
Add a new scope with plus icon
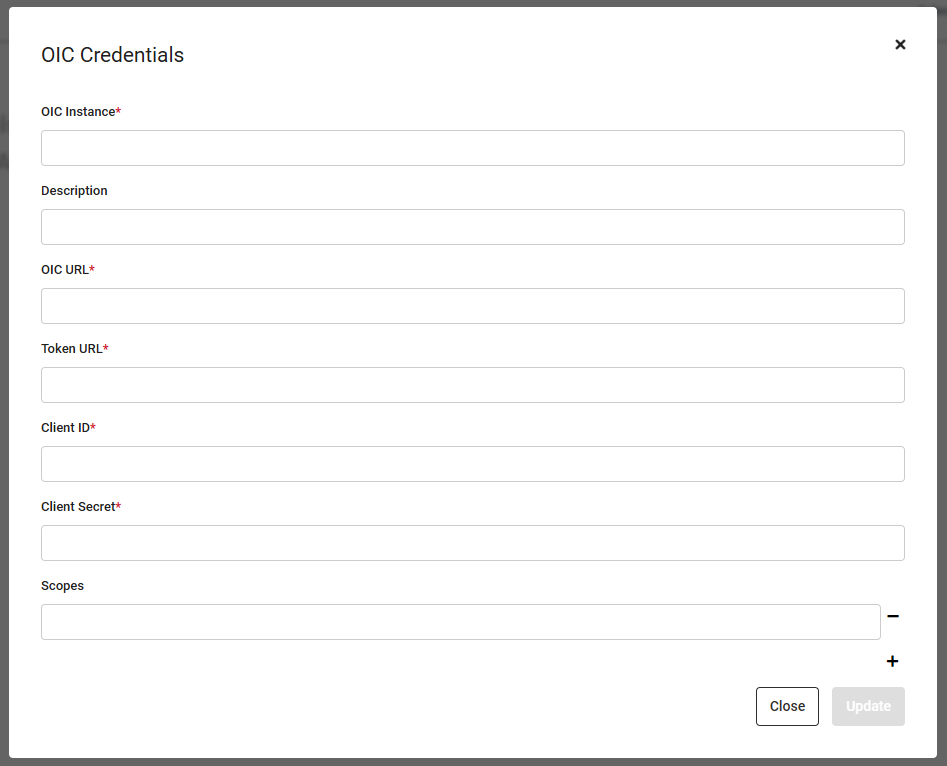pos(892,661)
